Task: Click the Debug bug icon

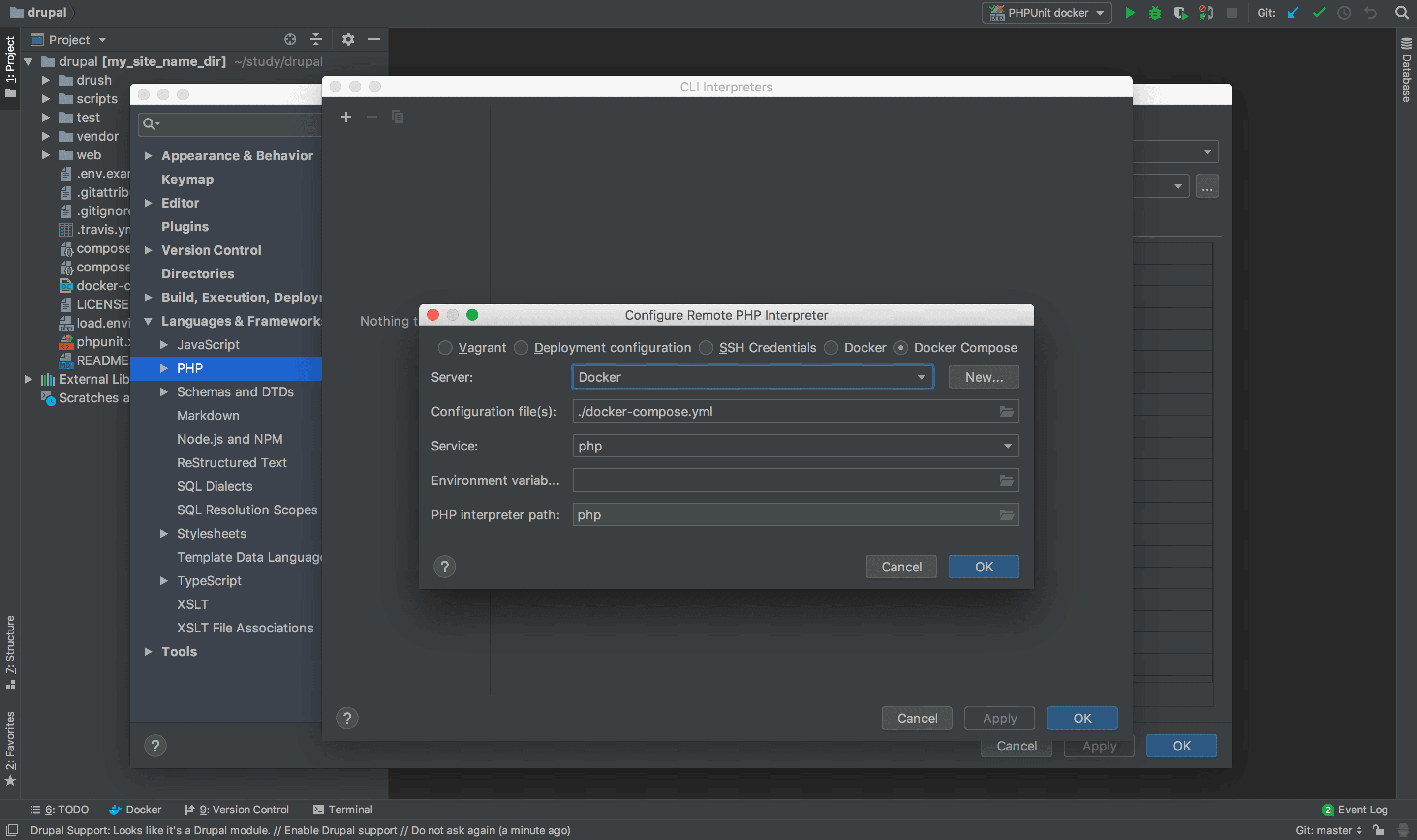Action: (x=1155, y=12)
